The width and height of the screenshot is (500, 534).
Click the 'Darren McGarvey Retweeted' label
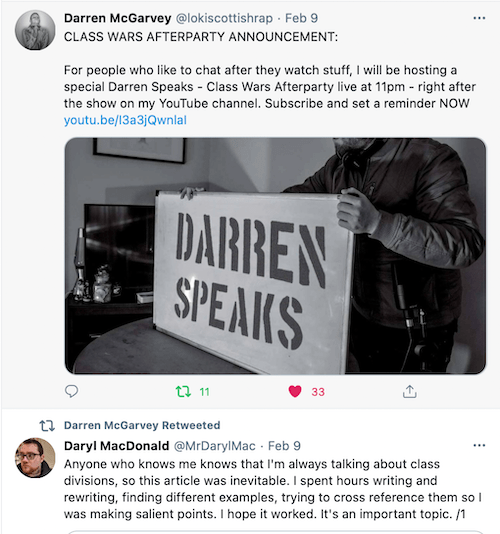[x=142, y=425]
